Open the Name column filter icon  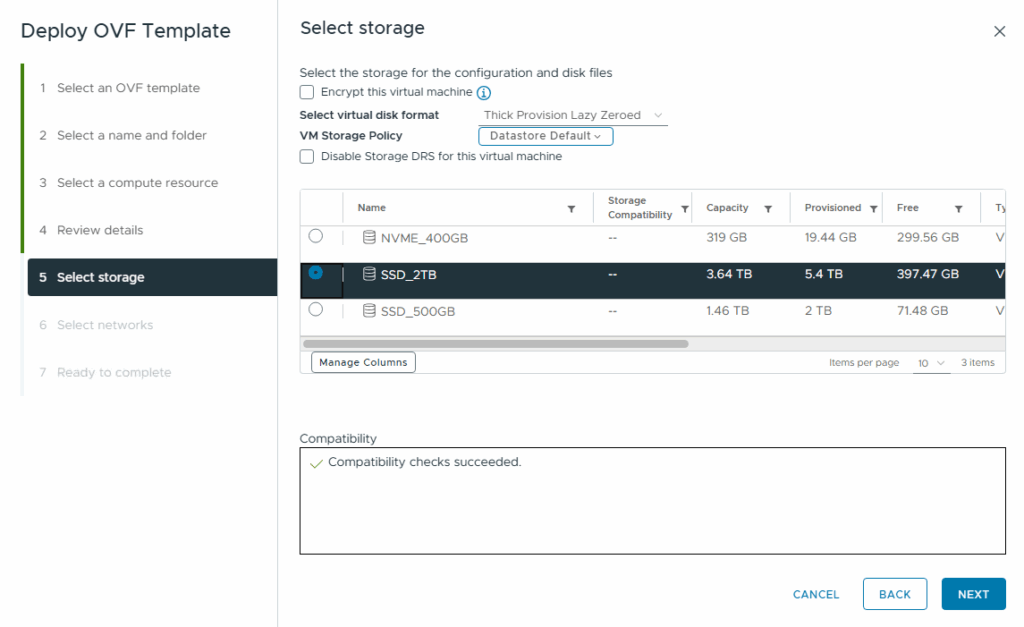tap(571, 209)
